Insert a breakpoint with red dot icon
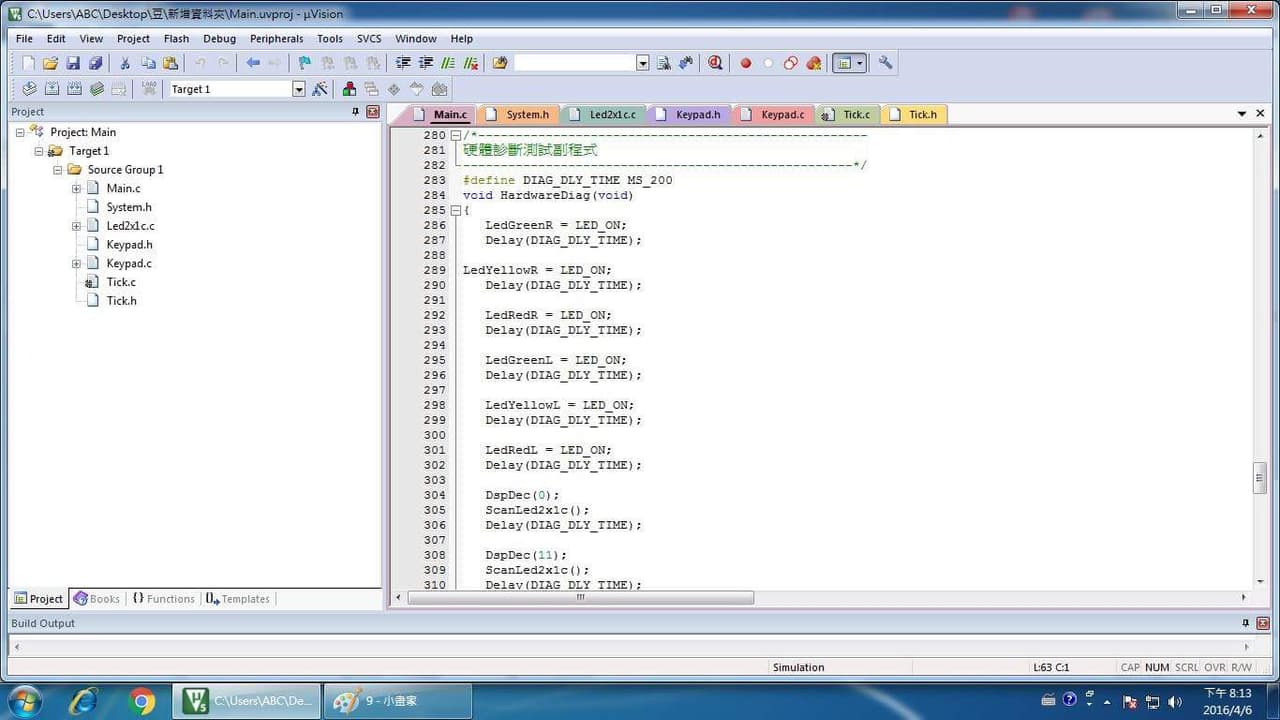The width and height of the screenshot is (1280, 720). [x=745, y=63]
